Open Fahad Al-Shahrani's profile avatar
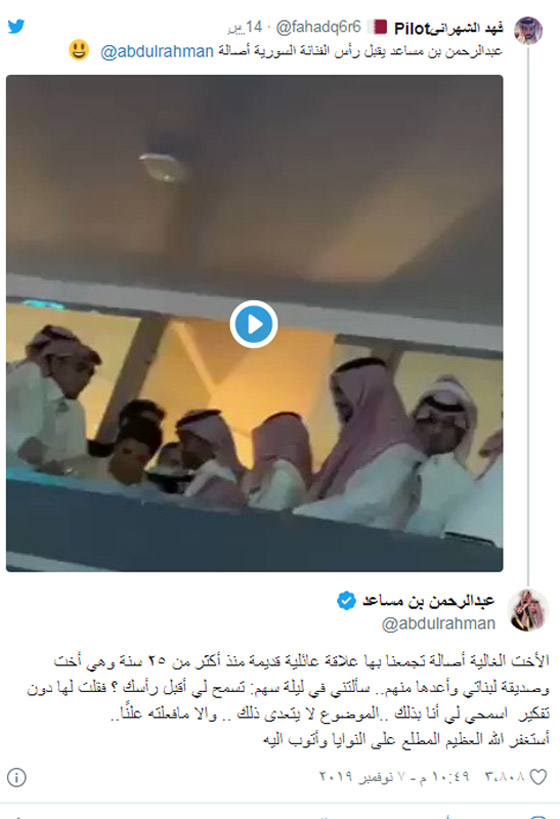Viewport: 560px width, 819px height. (528, 30)
